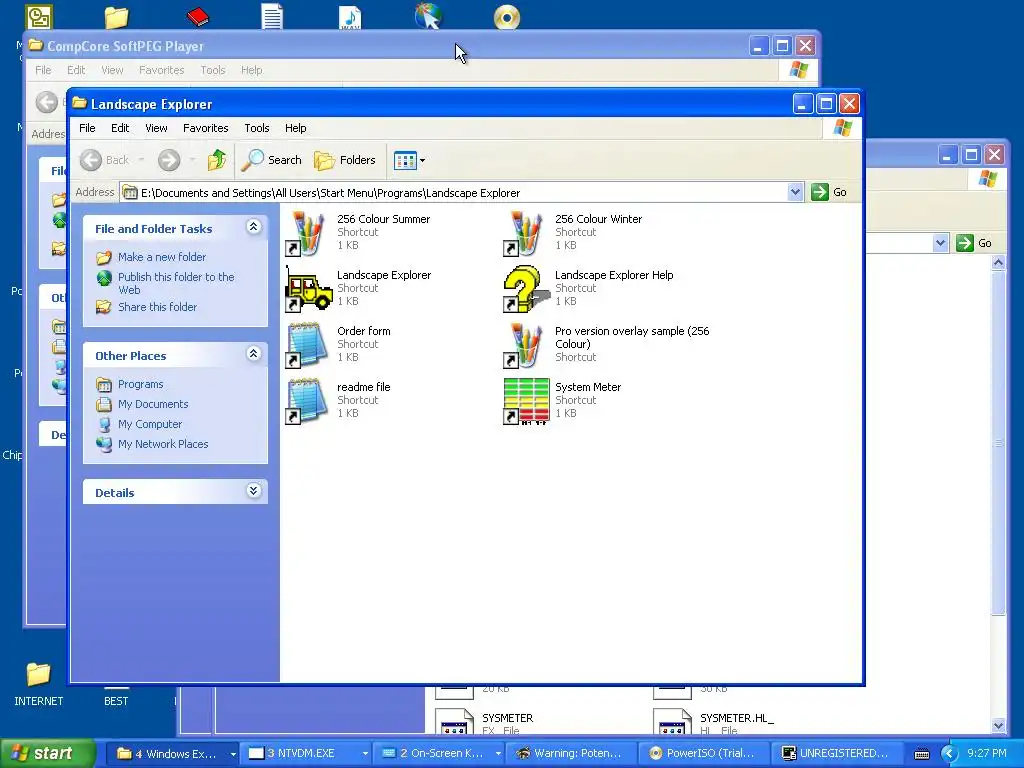Image resolution: width=1024 pixels, height=768 pixels.
Task: Click the Search toolbar button
Action: tap(272, 160)
